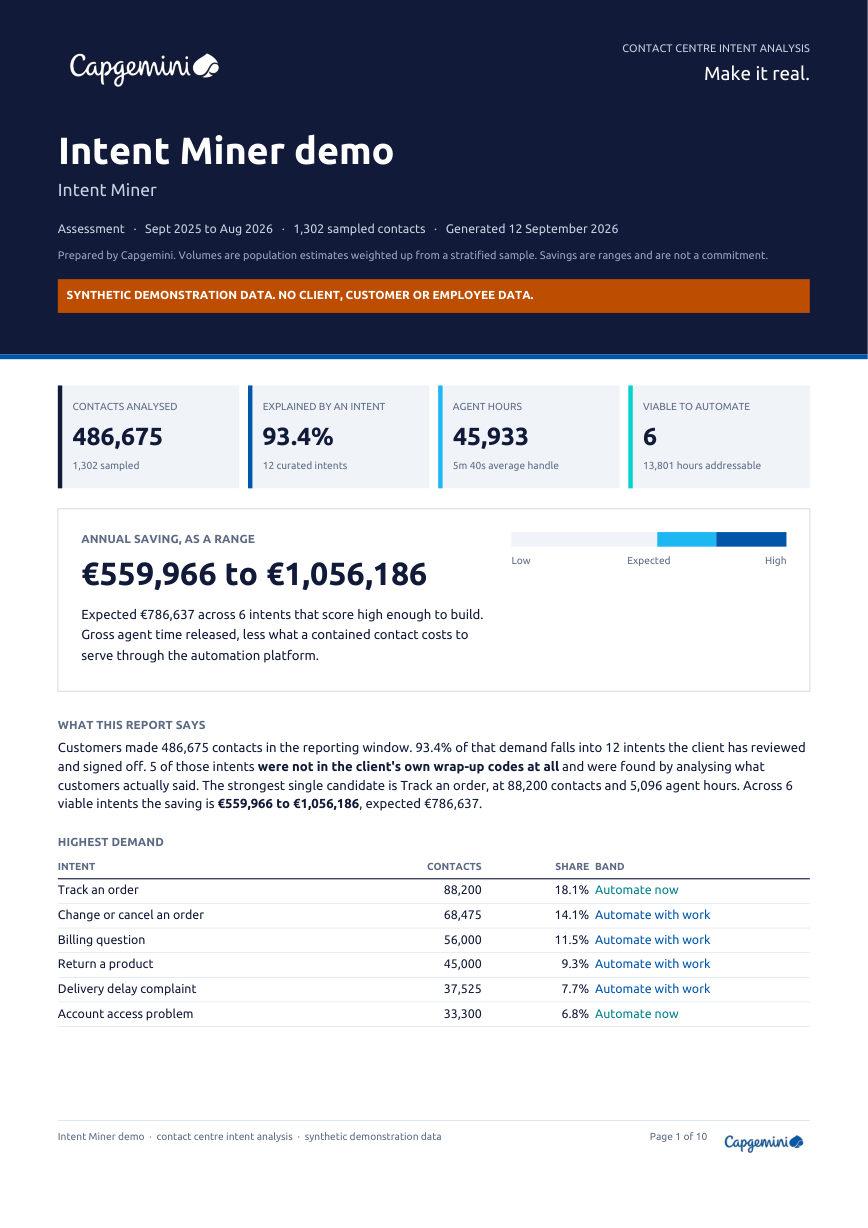Click the 33,300 contacts cell

click(x=462, y=1014)
